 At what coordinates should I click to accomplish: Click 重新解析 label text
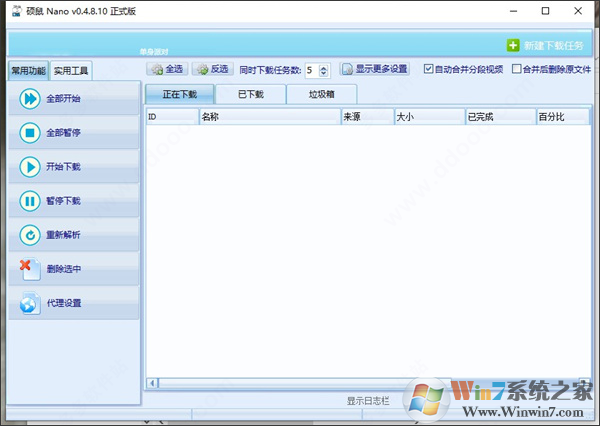tap(63, 235)
